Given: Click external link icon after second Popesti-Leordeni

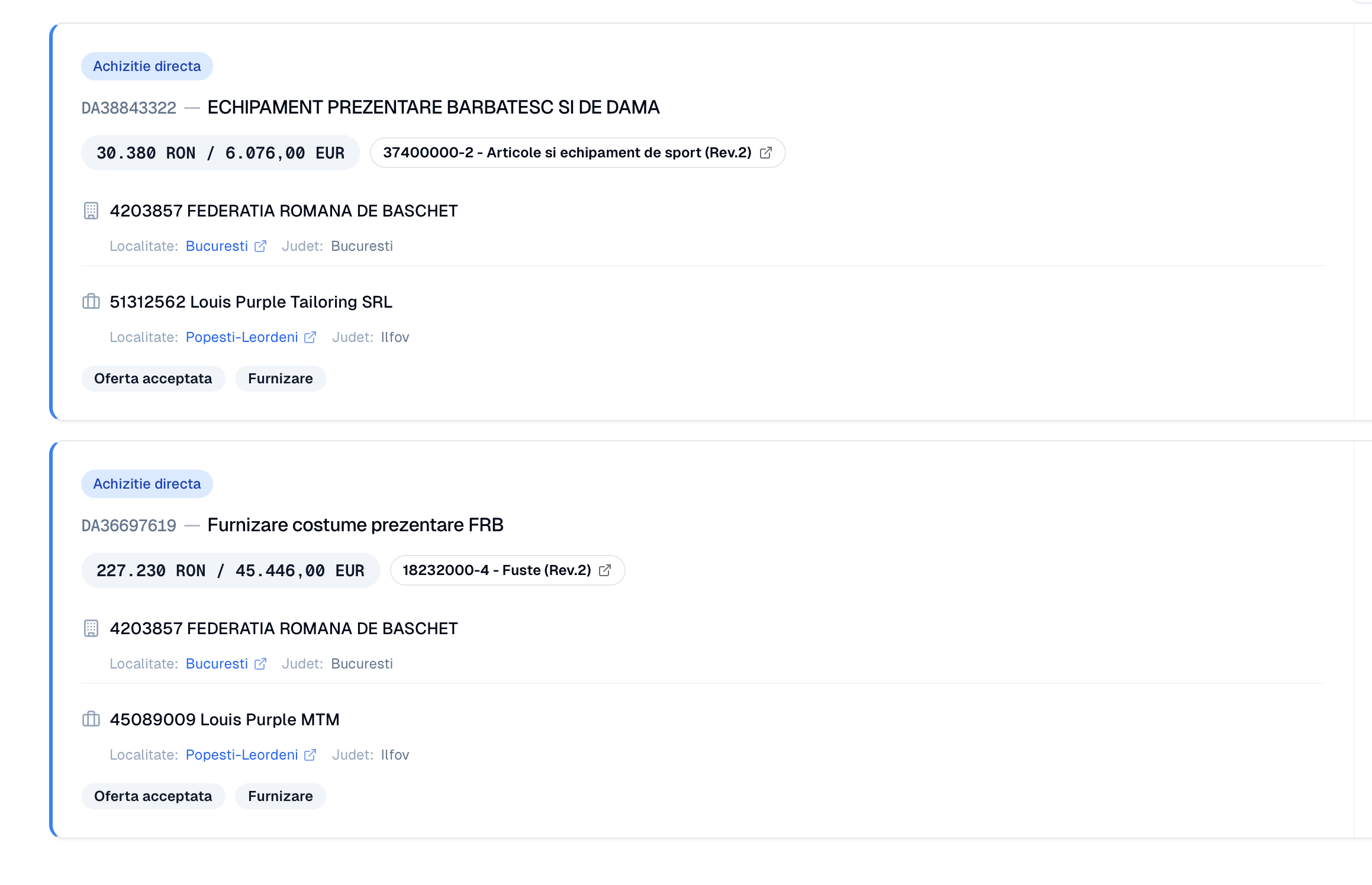Looking at the screenshot, I should 310,755.
